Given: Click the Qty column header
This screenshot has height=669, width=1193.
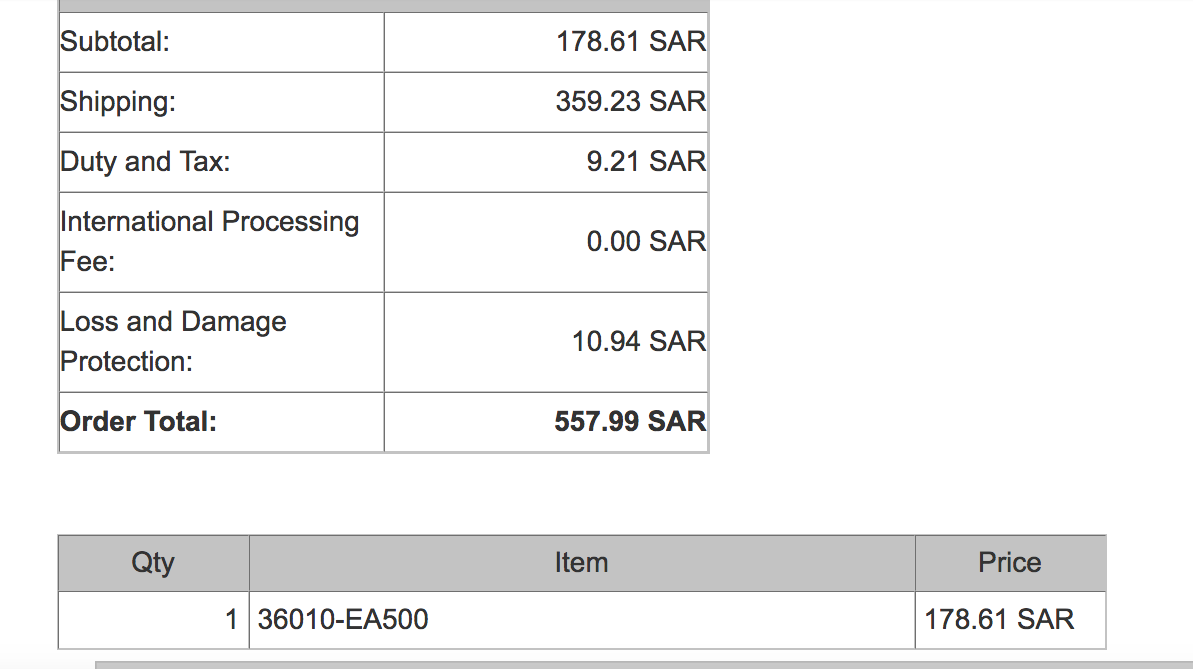Looking at the screenshot, I should pyautogui.click(x=153, y=563).
